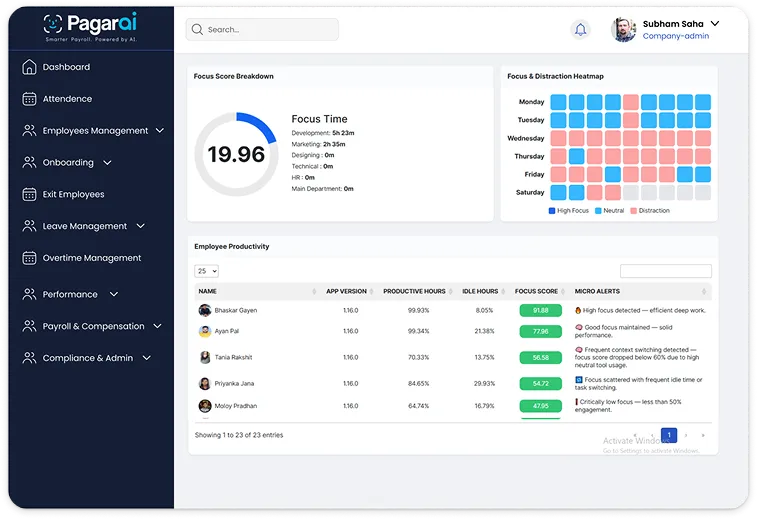757x520 pixels.
Task: Open Payroll & Compensation menu item
Action: coord(93,327)
